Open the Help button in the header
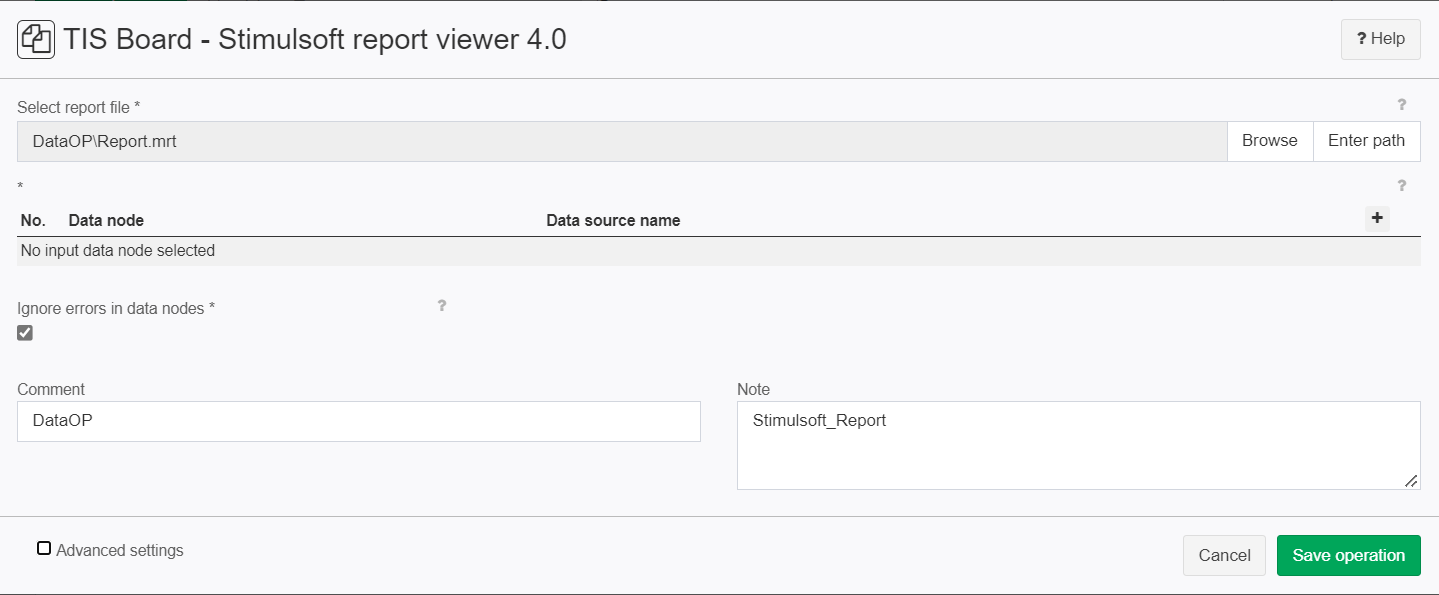The image size is (1439, 595). point(1380,39)
